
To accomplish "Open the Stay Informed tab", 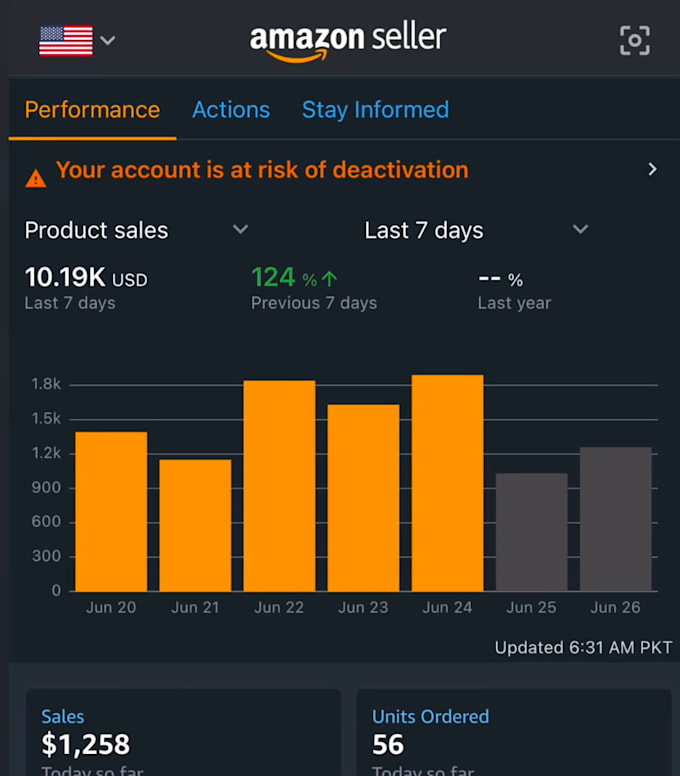I will [x=375, y=110].
